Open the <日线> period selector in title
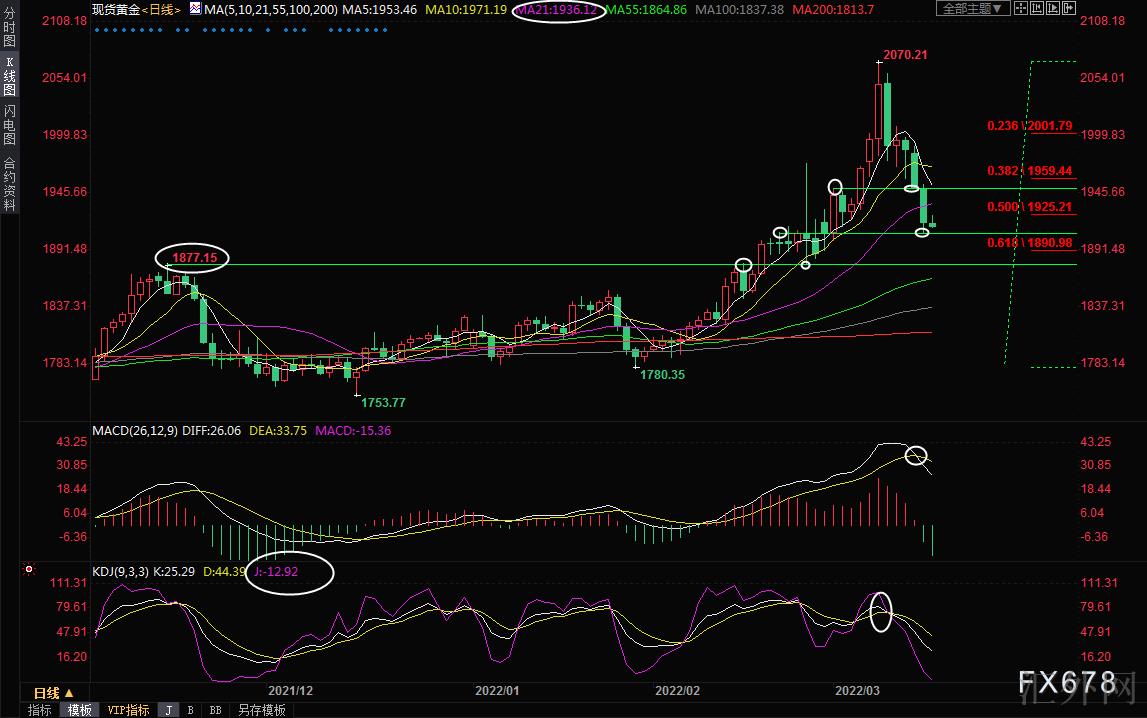 click(163, 9)
